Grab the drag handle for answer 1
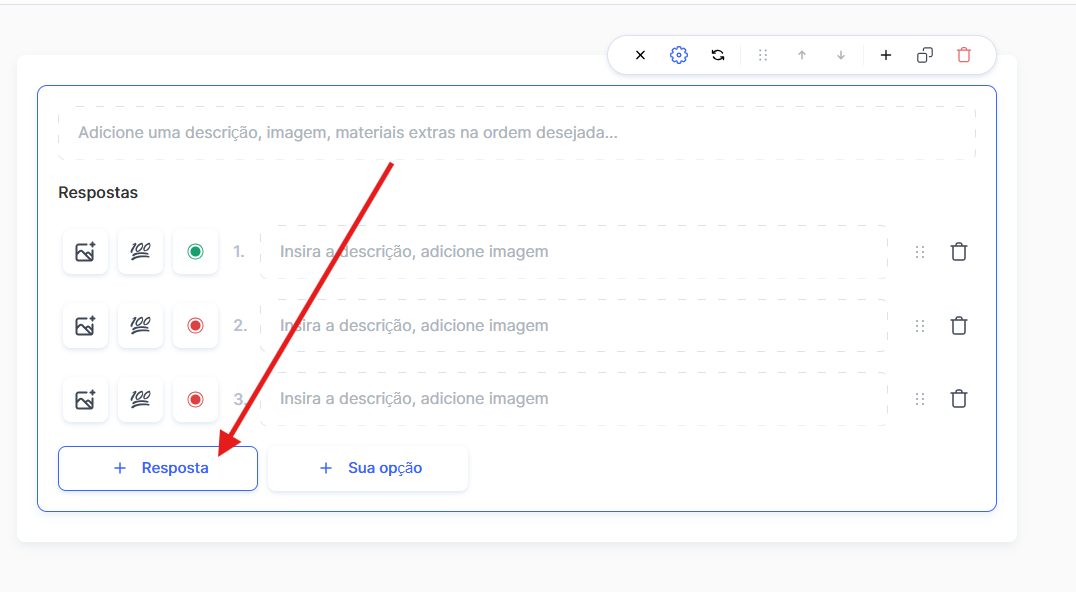 [x=920, y=252]
